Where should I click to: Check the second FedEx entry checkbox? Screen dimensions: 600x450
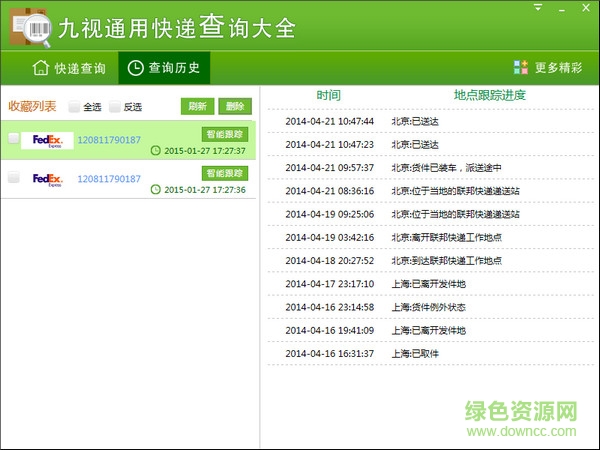pyautogui.click(x=13, y=178)
